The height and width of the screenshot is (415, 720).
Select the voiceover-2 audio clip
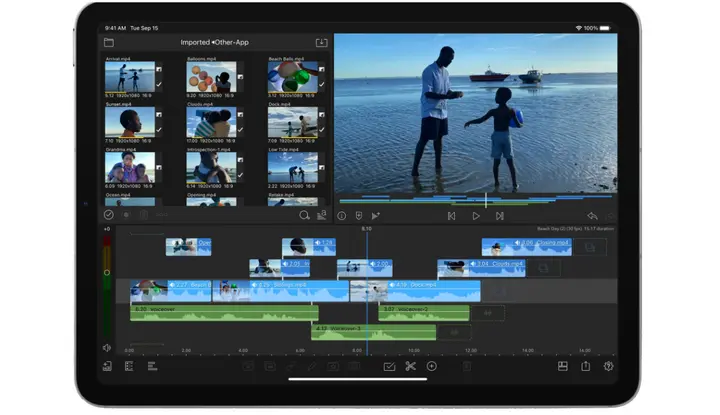424,313
